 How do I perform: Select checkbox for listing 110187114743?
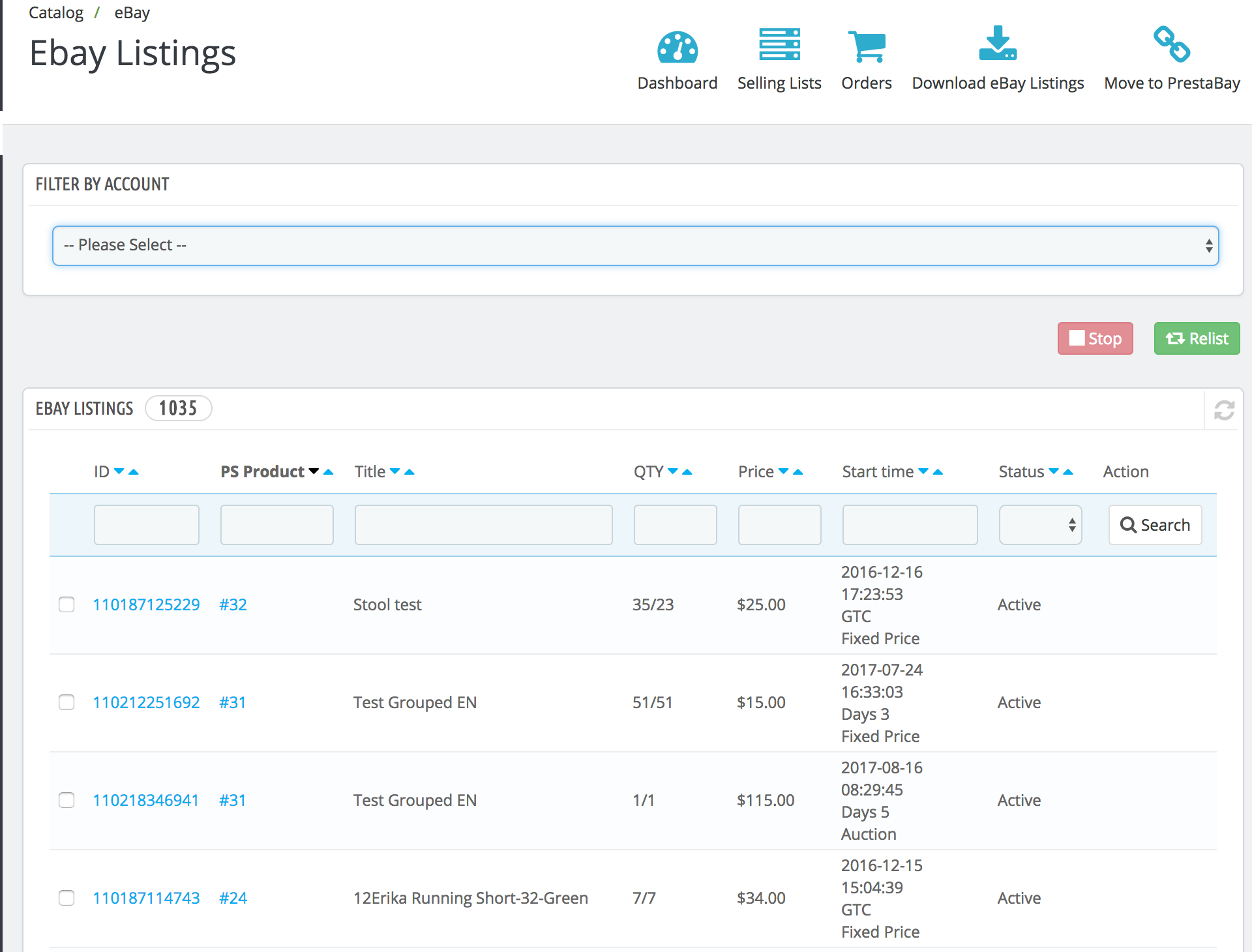(x=67, y=898)
